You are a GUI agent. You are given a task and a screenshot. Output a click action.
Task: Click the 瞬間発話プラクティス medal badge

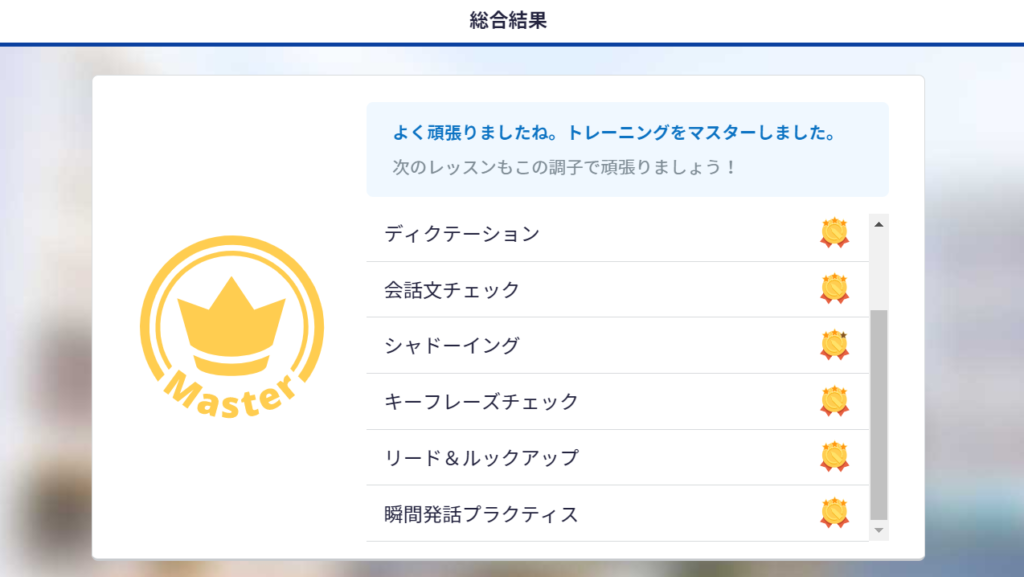pos(834,511)
